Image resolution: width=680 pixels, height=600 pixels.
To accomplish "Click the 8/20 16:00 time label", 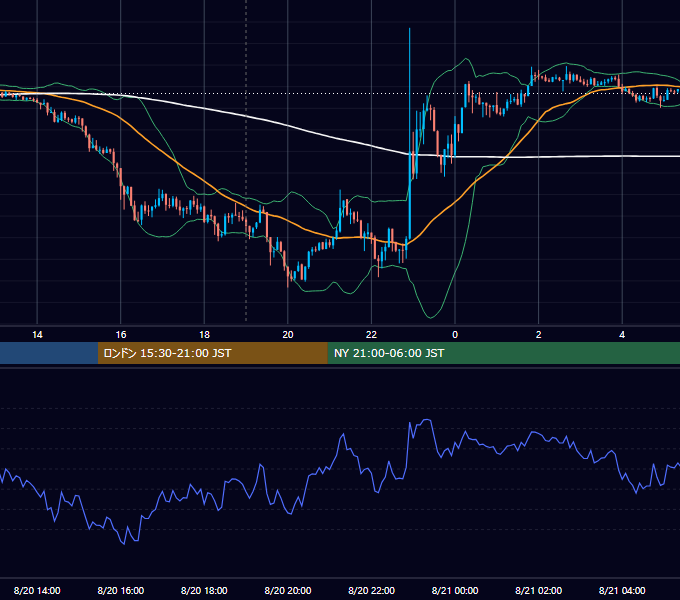I will point(121,590).
